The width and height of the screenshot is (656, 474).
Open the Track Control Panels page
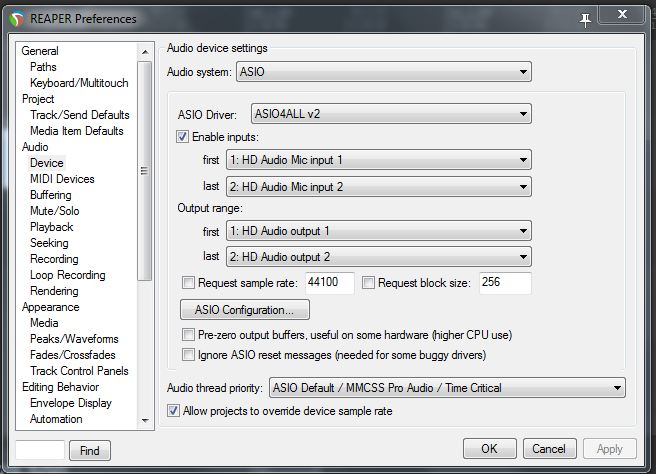(x=79, y=371)
